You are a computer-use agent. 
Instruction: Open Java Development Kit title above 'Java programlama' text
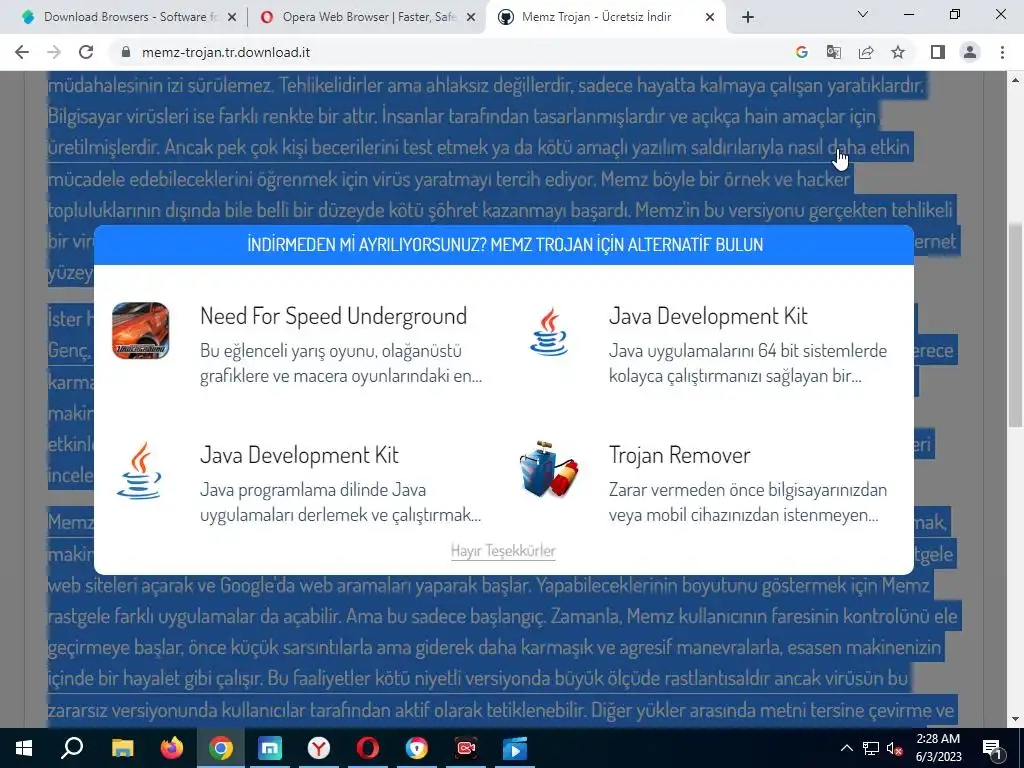tap(299, 455)
